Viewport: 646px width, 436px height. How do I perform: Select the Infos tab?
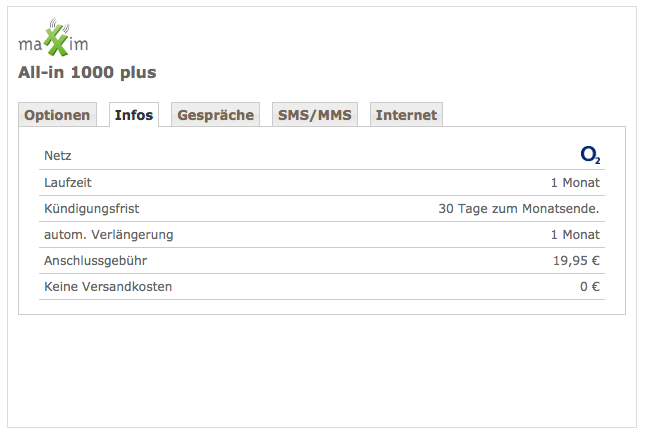[134, 115]
